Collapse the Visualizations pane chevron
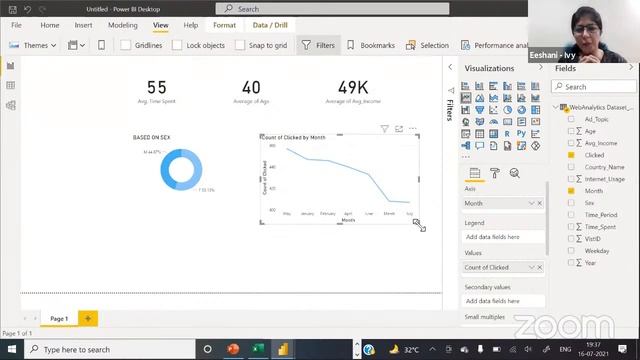The image size is (640, 360). [541, 68]
